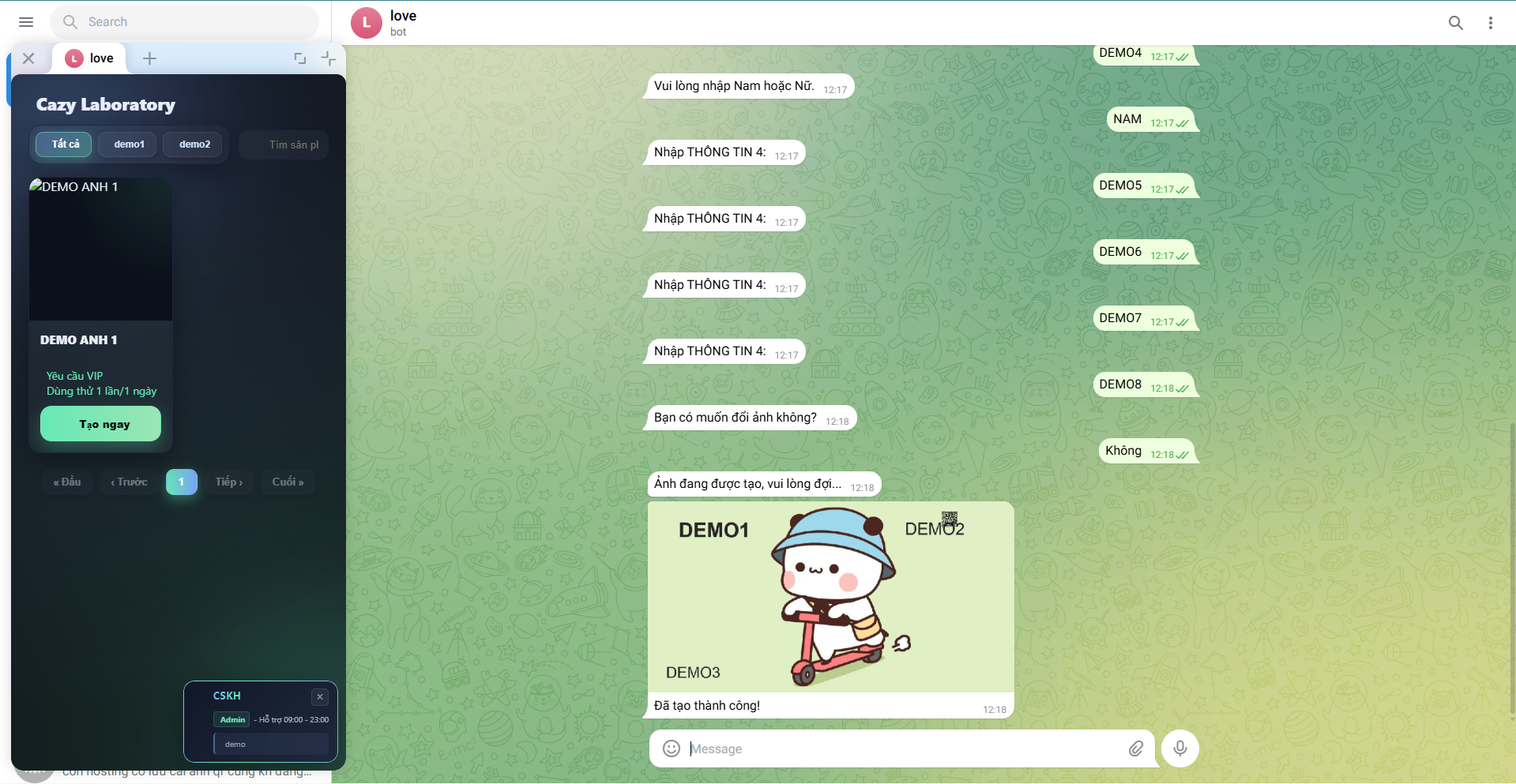
Task: Select the 'demo1' category filter
Action: coord(129,144)
